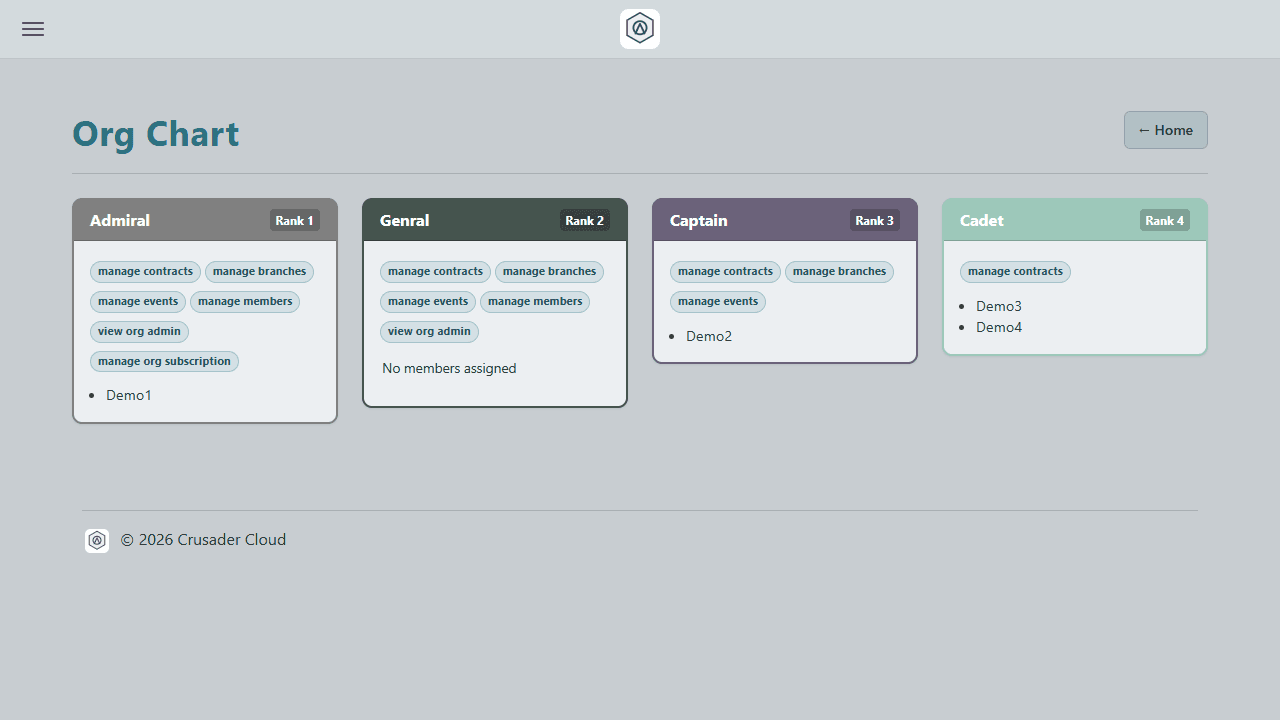Click the manage members badge under Genral
This screenshot has height=720, width=1280.
[535, 301]
